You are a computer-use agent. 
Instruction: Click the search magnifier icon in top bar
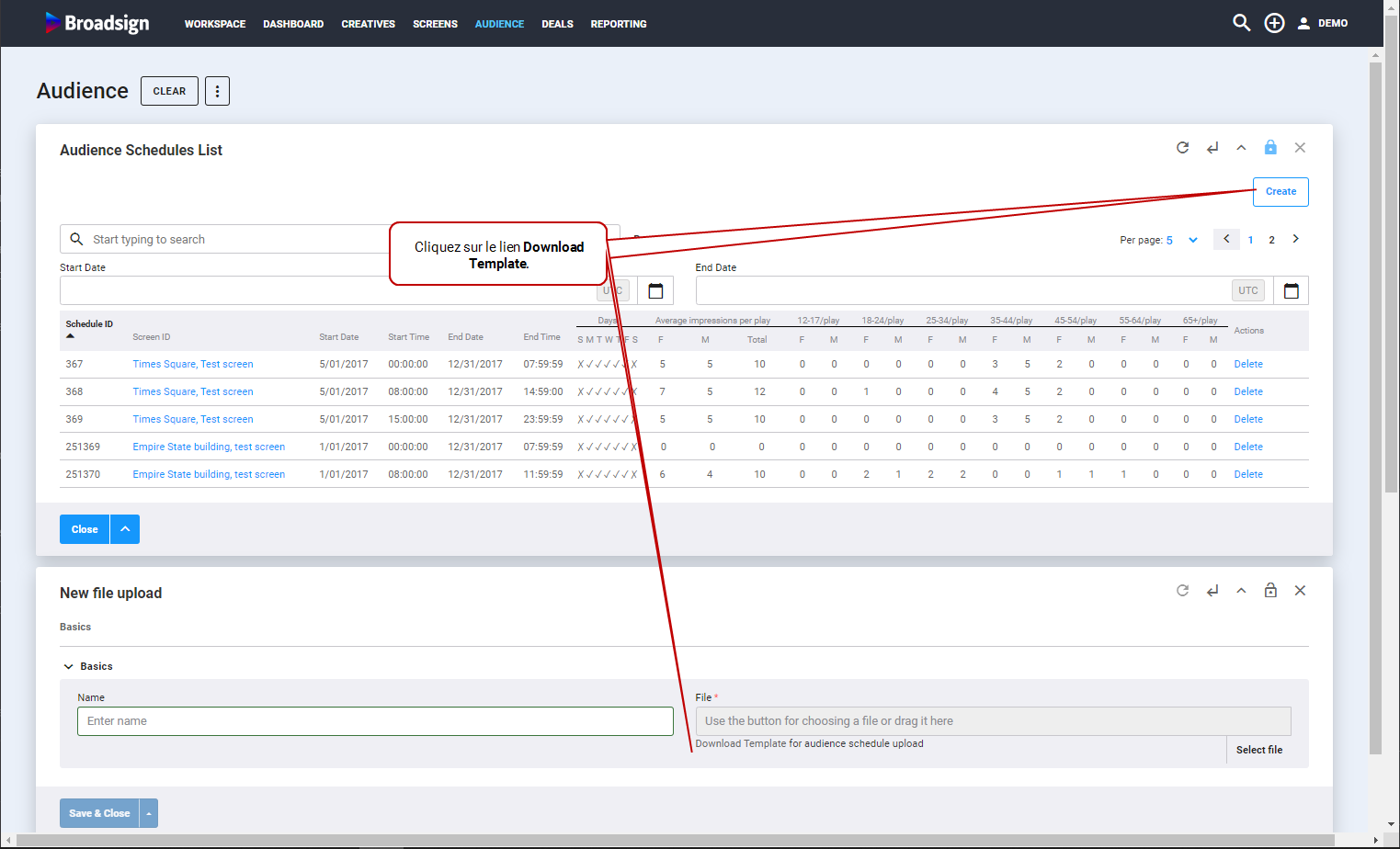pyautogui.click(x=1241, y=23)
